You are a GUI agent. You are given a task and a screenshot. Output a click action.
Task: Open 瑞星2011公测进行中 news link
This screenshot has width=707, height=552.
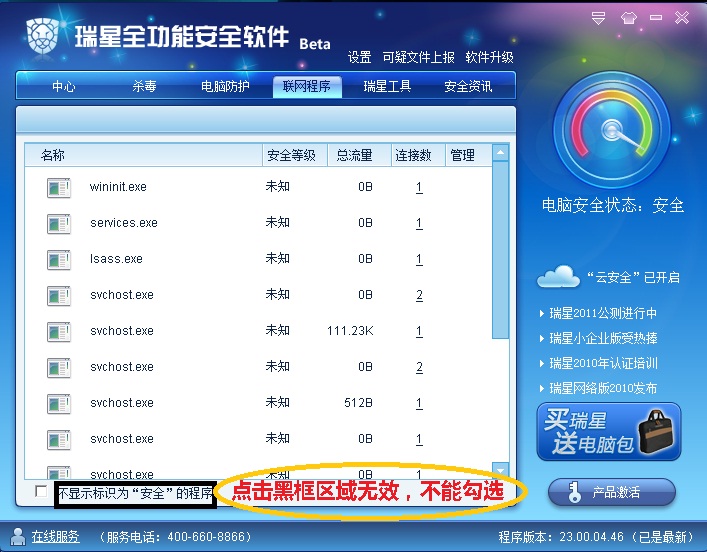tap(603, 313)
